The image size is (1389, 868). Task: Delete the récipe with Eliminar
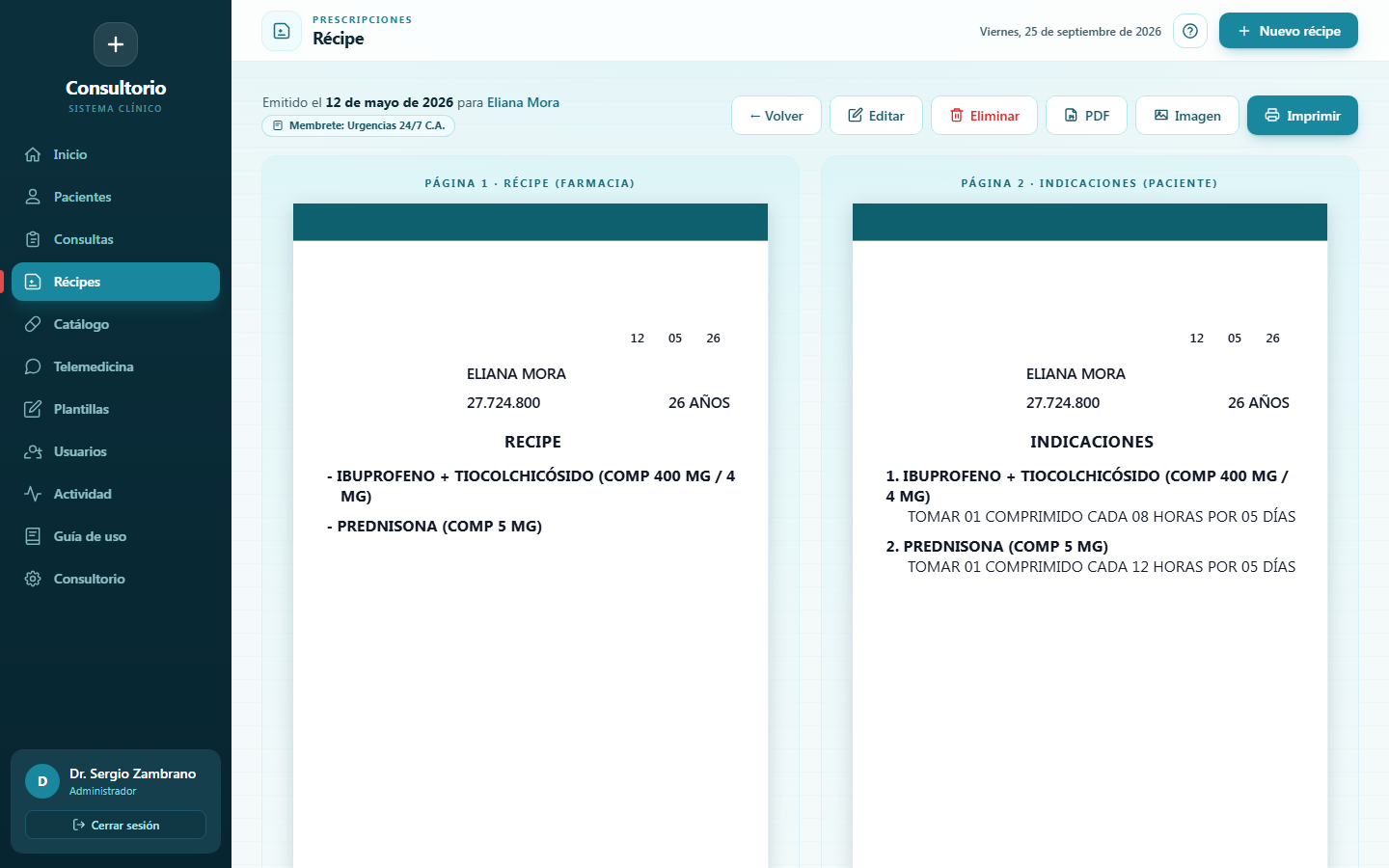coord(984,116)
